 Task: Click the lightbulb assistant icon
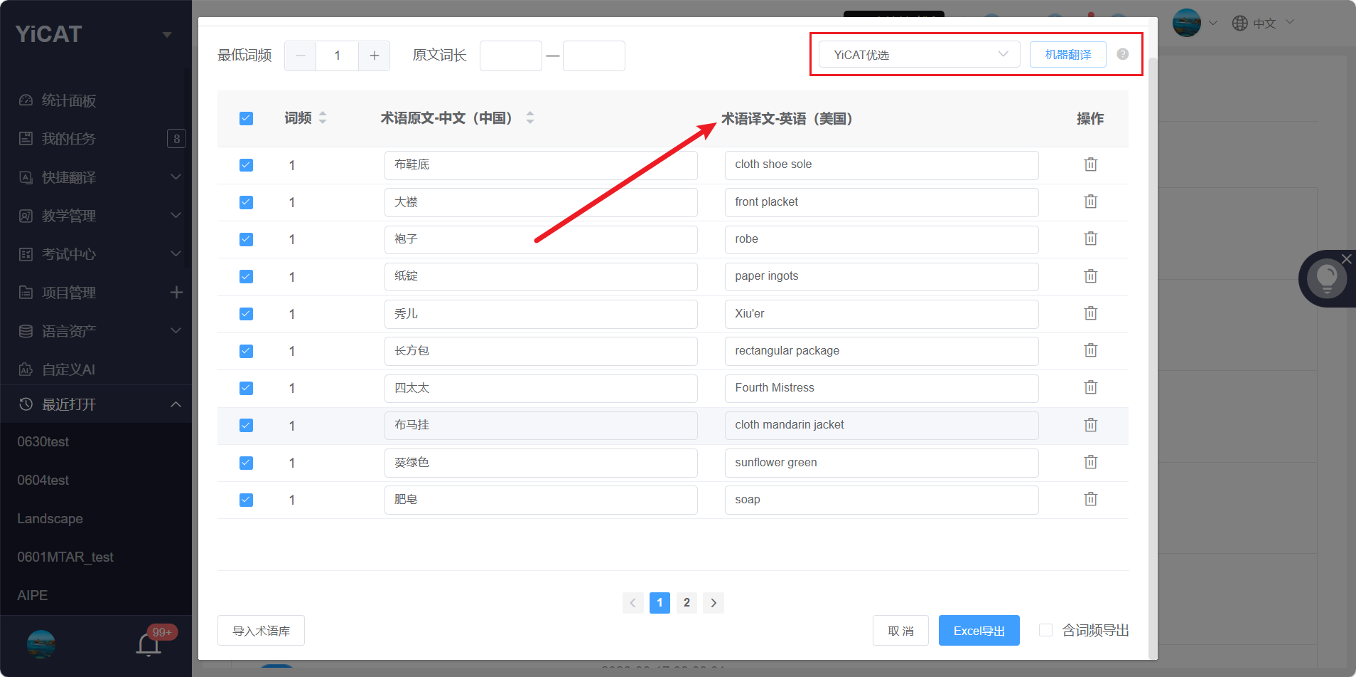[1327, 278]
